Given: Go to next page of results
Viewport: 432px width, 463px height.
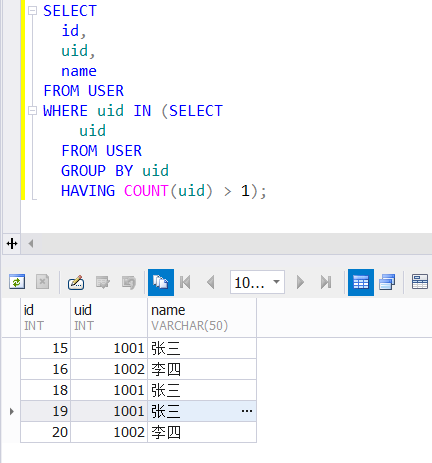Looking at the screenshot, I should (x=300, y=282).
